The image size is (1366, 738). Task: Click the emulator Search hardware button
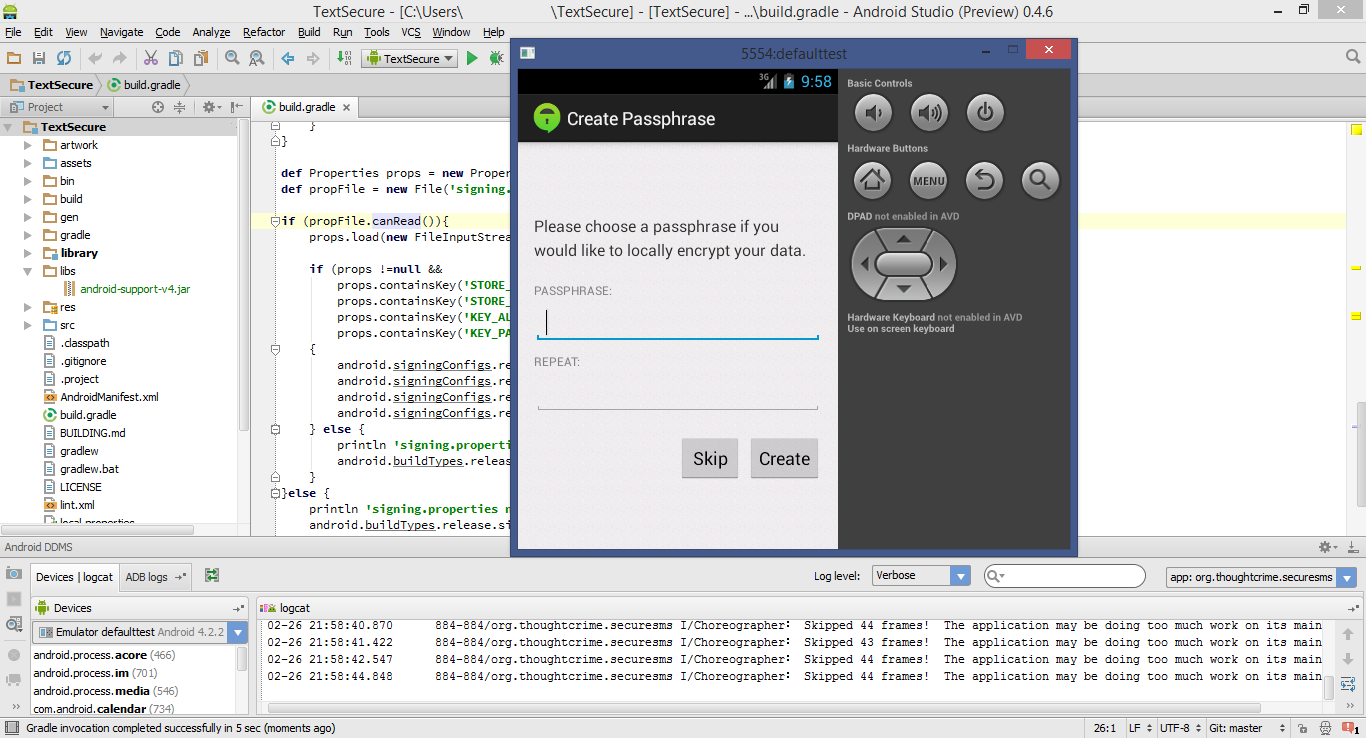coord(1041,180)
